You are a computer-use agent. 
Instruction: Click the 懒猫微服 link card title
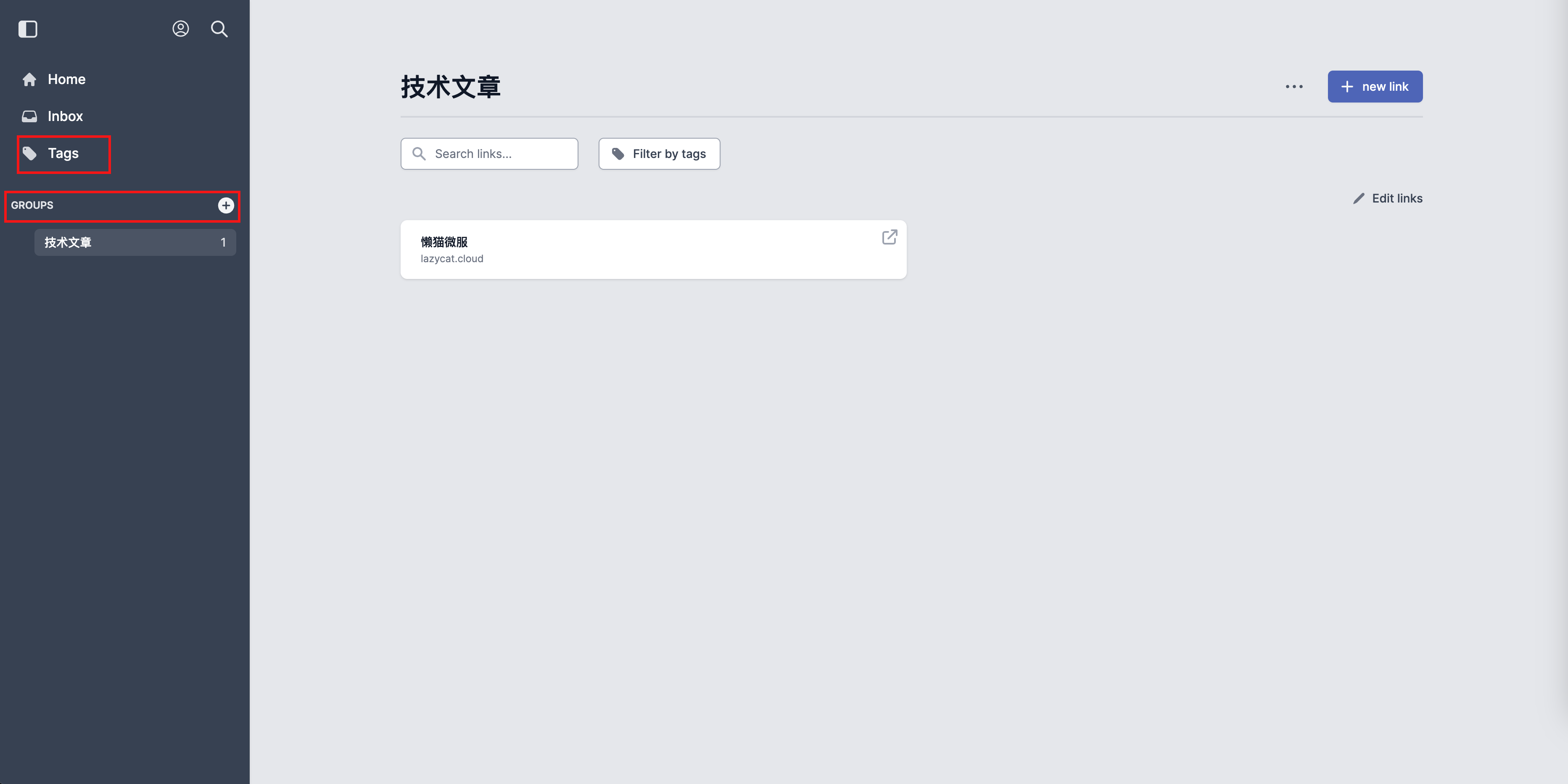(x=444, y=242)
